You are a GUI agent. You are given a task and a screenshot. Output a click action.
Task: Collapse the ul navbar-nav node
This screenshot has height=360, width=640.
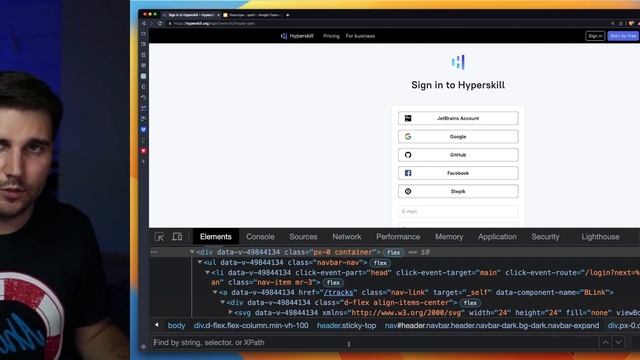(200, 262)
